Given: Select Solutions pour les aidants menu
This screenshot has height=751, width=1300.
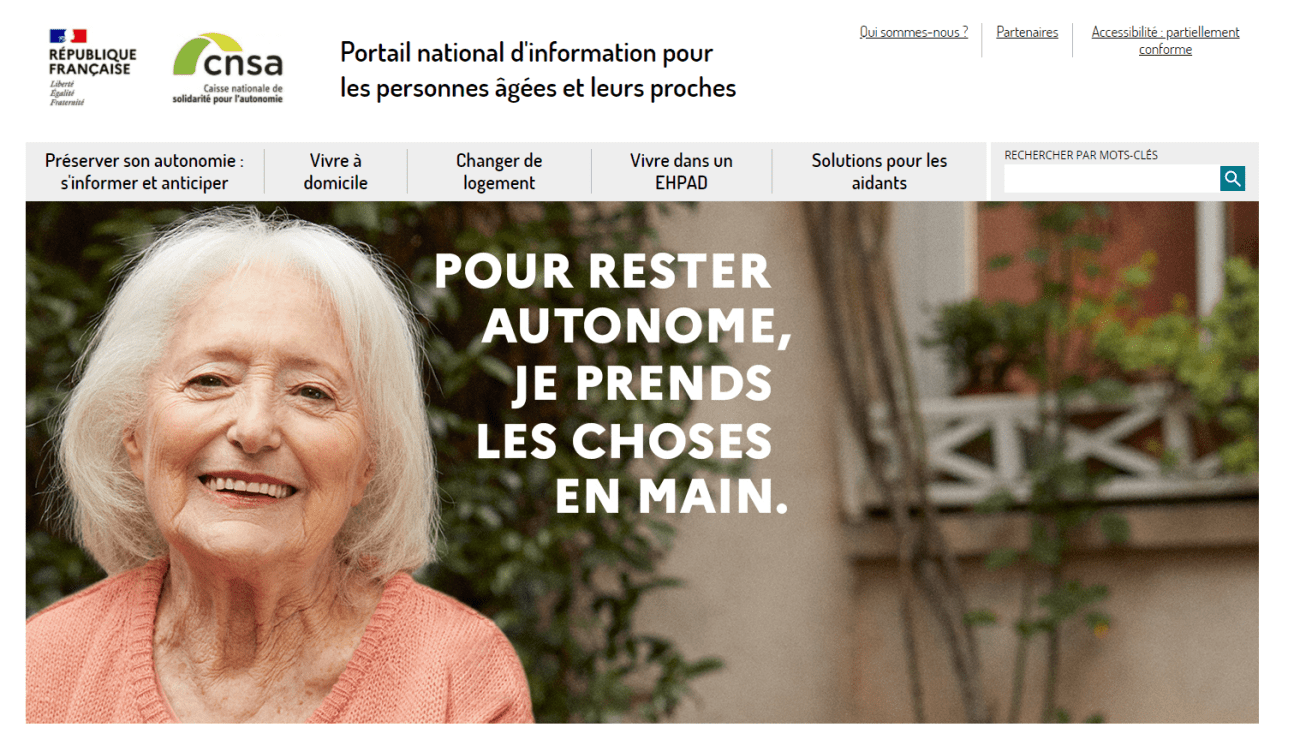Looking at the screenshot, I should coord(879,172).
